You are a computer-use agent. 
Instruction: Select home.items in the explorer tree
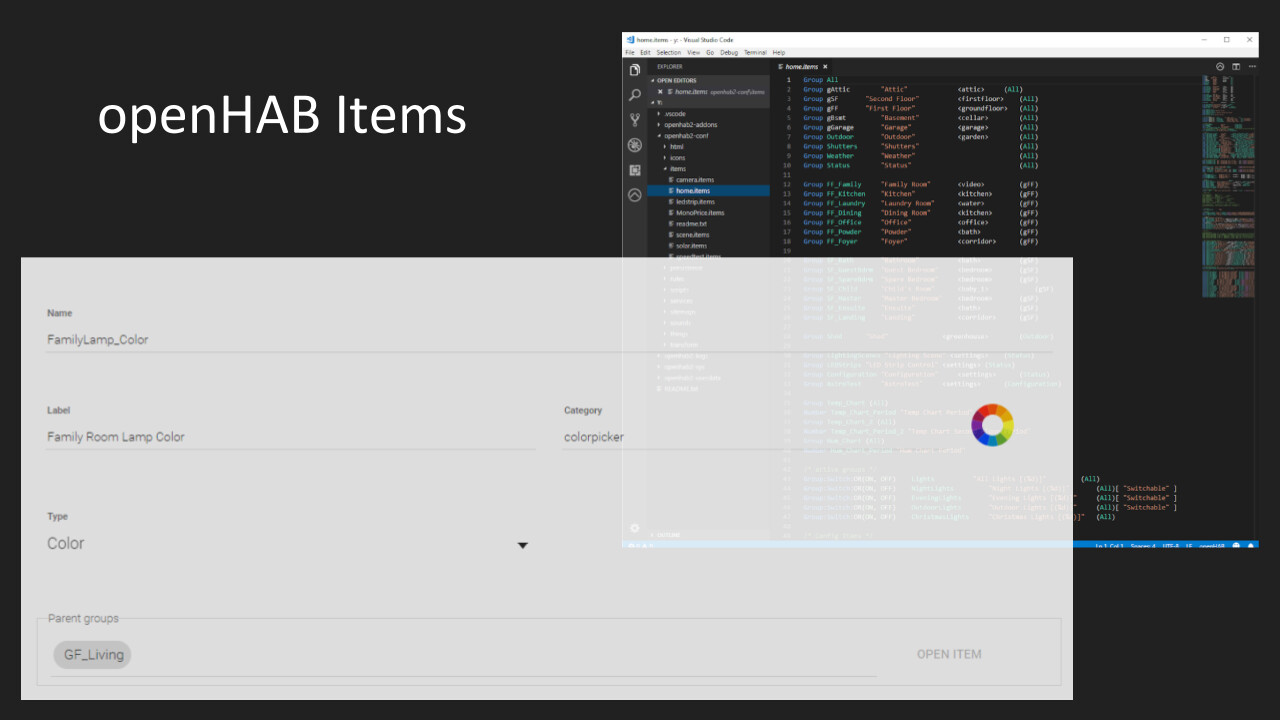(710, 190)
